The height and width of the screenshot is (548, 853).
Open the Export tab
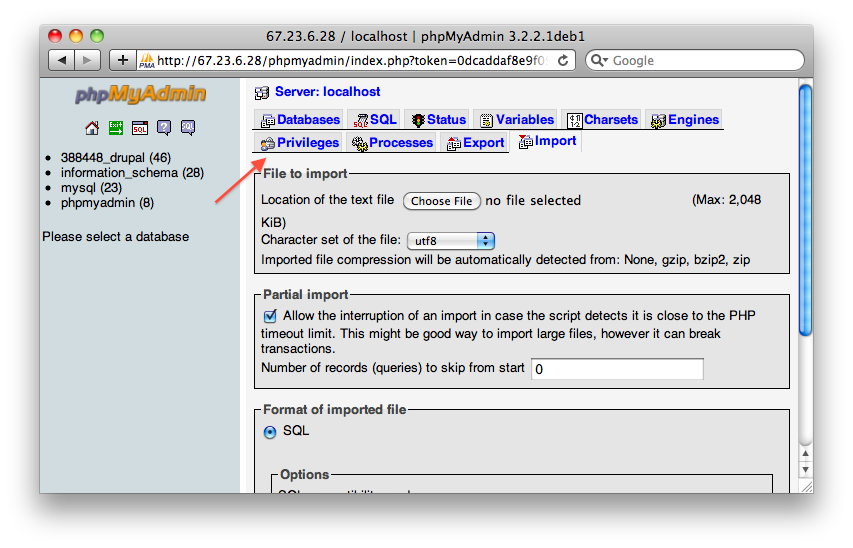pyautogui.click(x=475, y=143)
